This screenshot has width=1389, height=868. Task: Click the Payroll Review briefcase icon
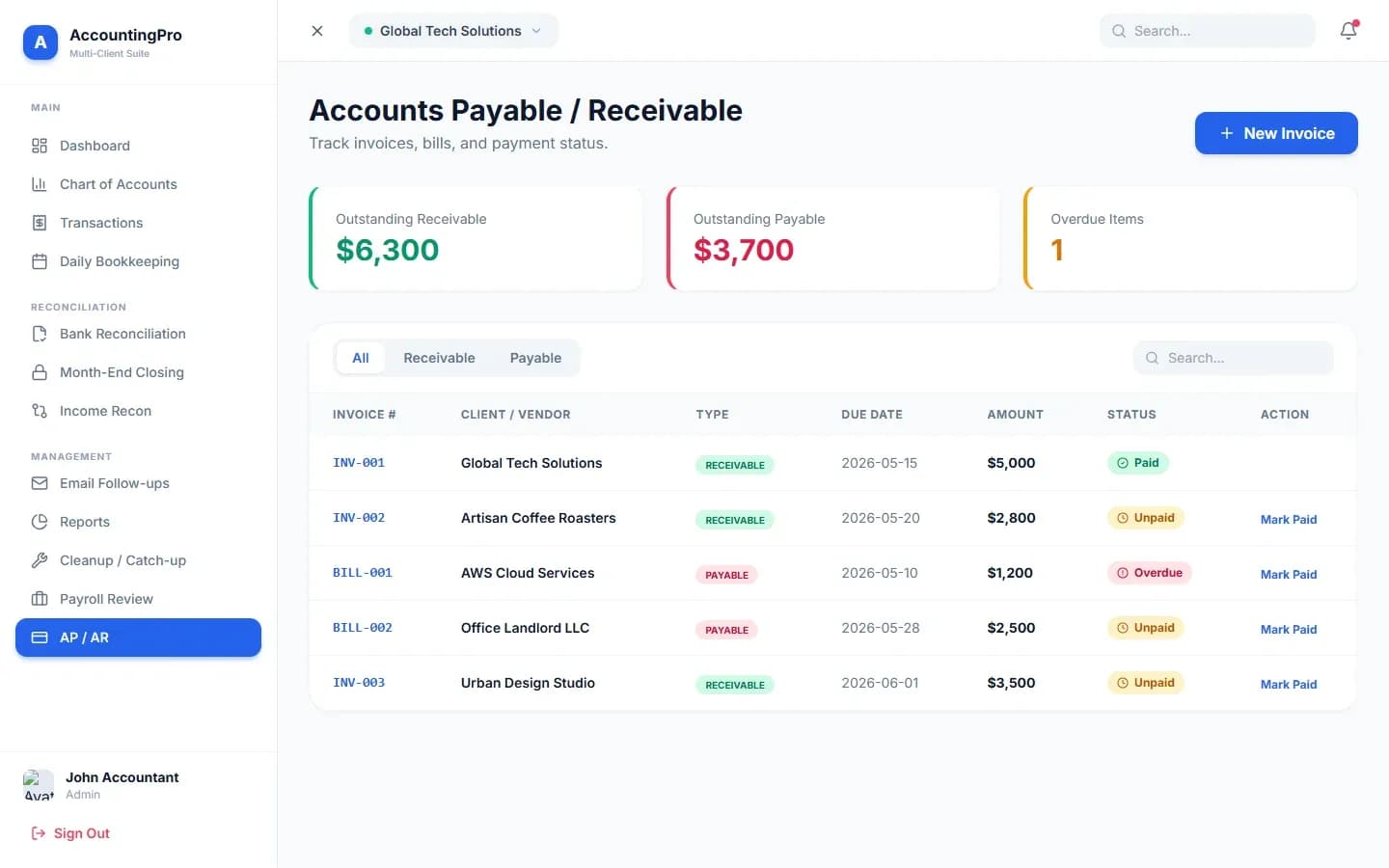[40, 599]
